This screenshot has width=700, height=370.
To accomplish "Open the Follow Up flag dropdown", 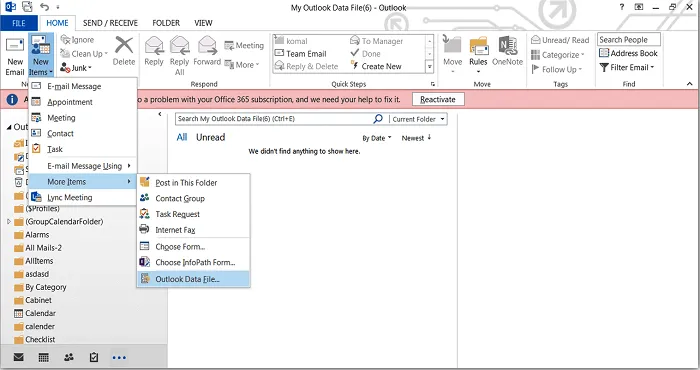I will point(557,69).
